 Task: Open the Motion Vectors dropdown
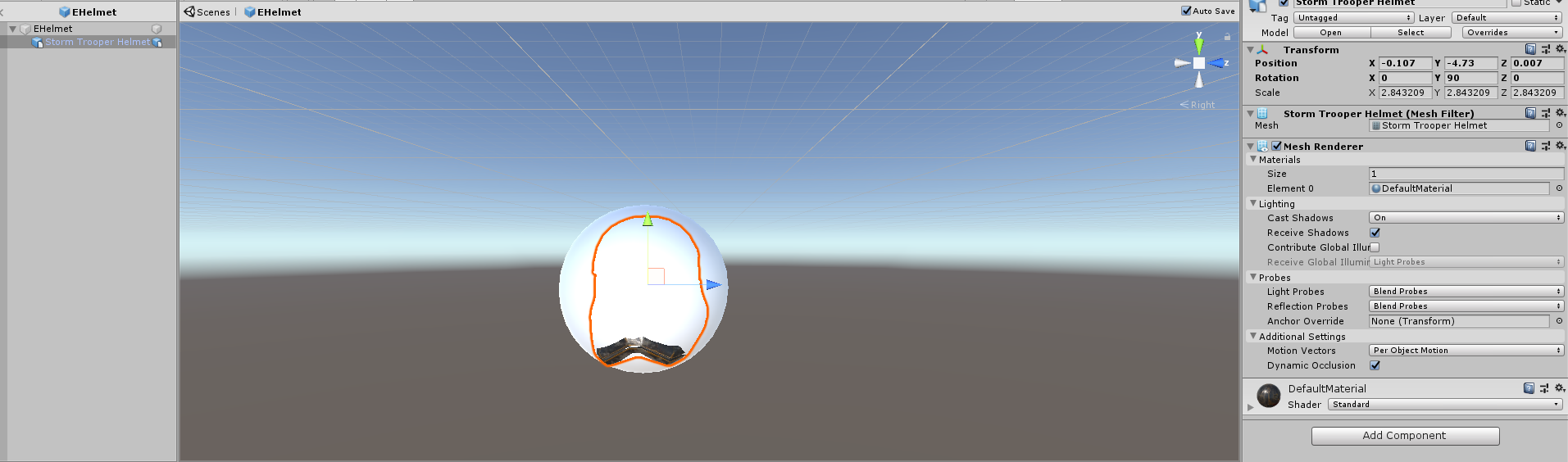1466,351
